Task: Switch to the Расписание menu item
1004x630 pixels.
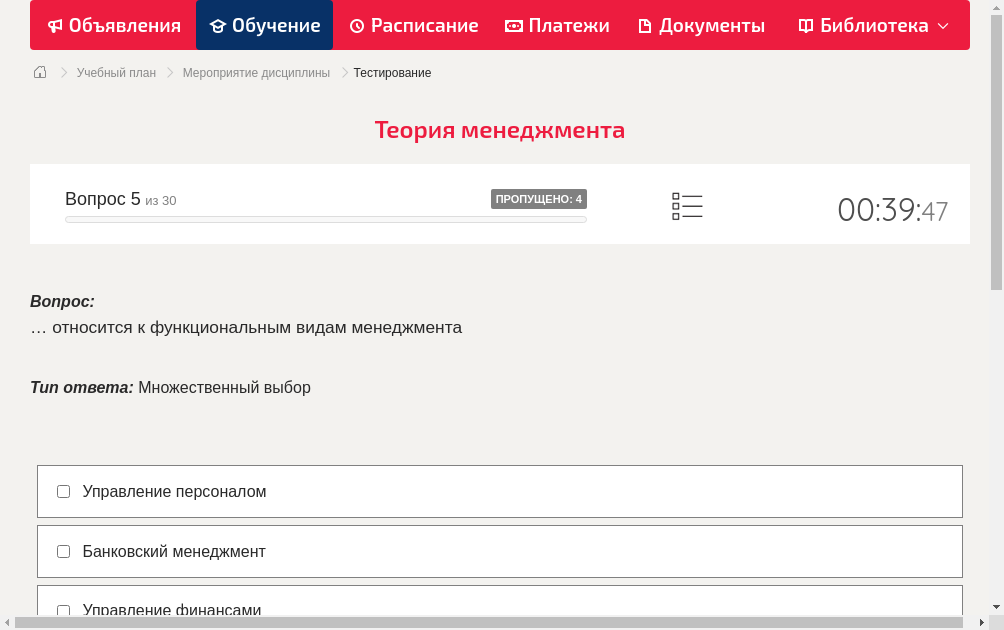Action: click(414, 25)
